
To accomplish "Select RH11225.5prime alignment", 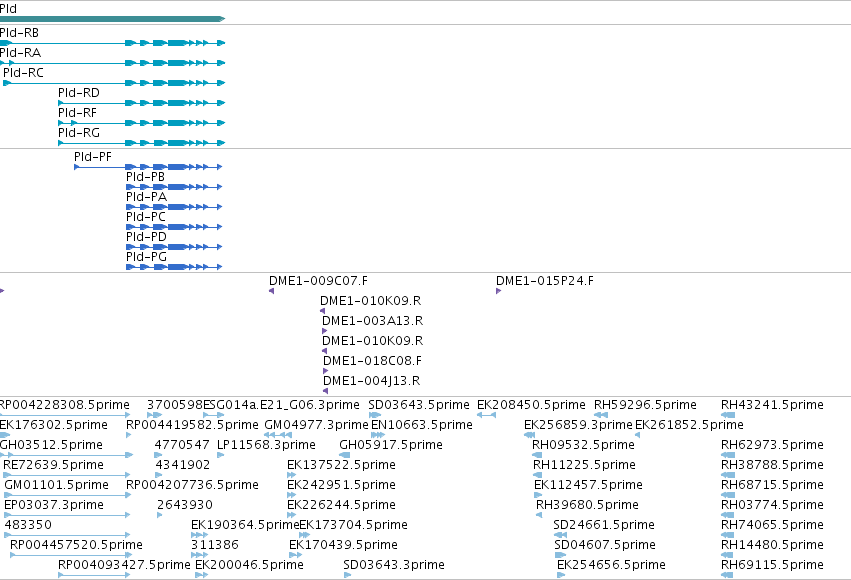I will point(585,466).
